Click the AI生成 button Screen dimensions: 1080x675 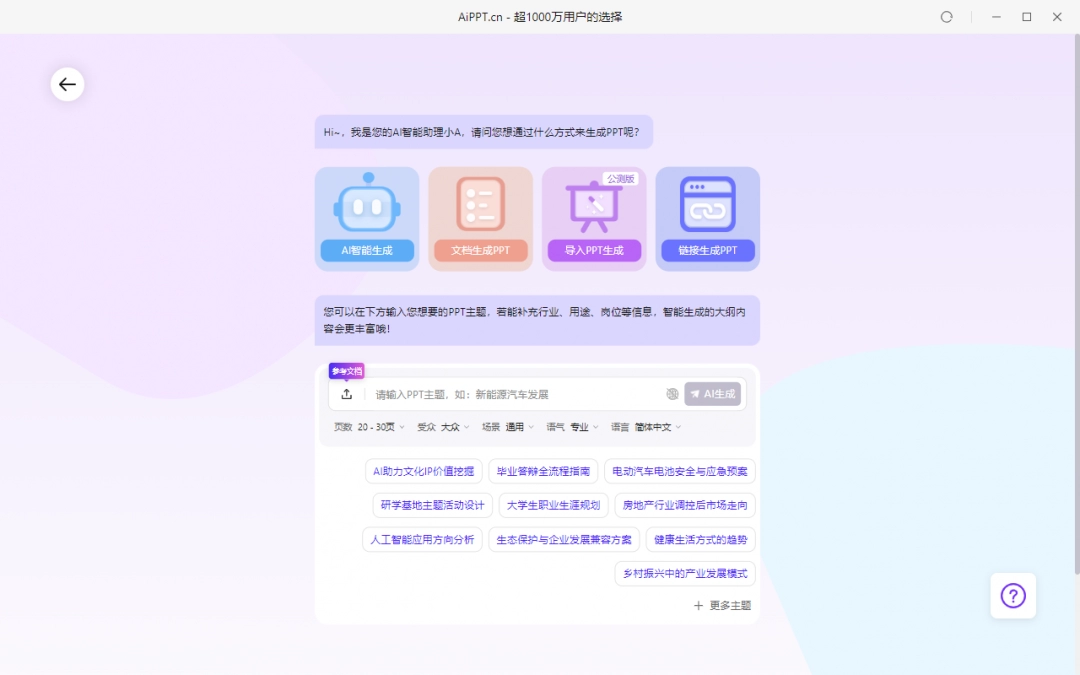(714, 393)
